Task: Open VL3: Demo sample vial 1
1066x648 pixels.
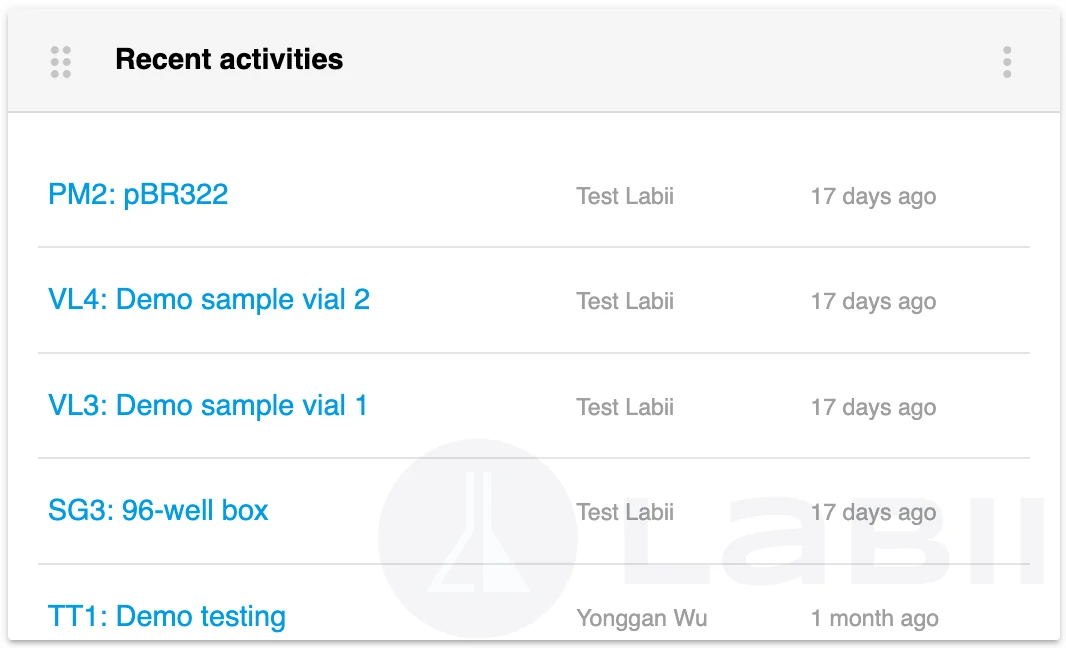Action: 208,405
